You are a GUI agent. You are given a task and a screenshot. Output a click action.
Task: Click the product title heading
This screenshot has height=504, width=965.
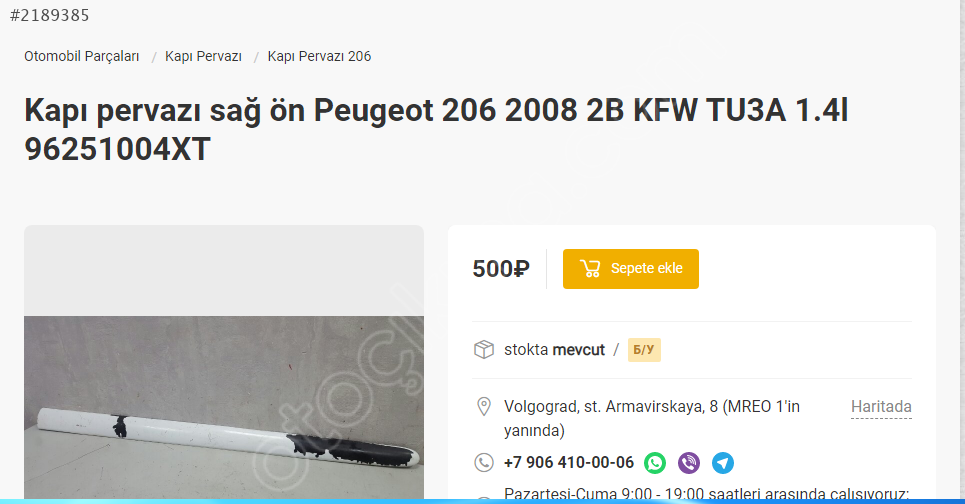436,130
